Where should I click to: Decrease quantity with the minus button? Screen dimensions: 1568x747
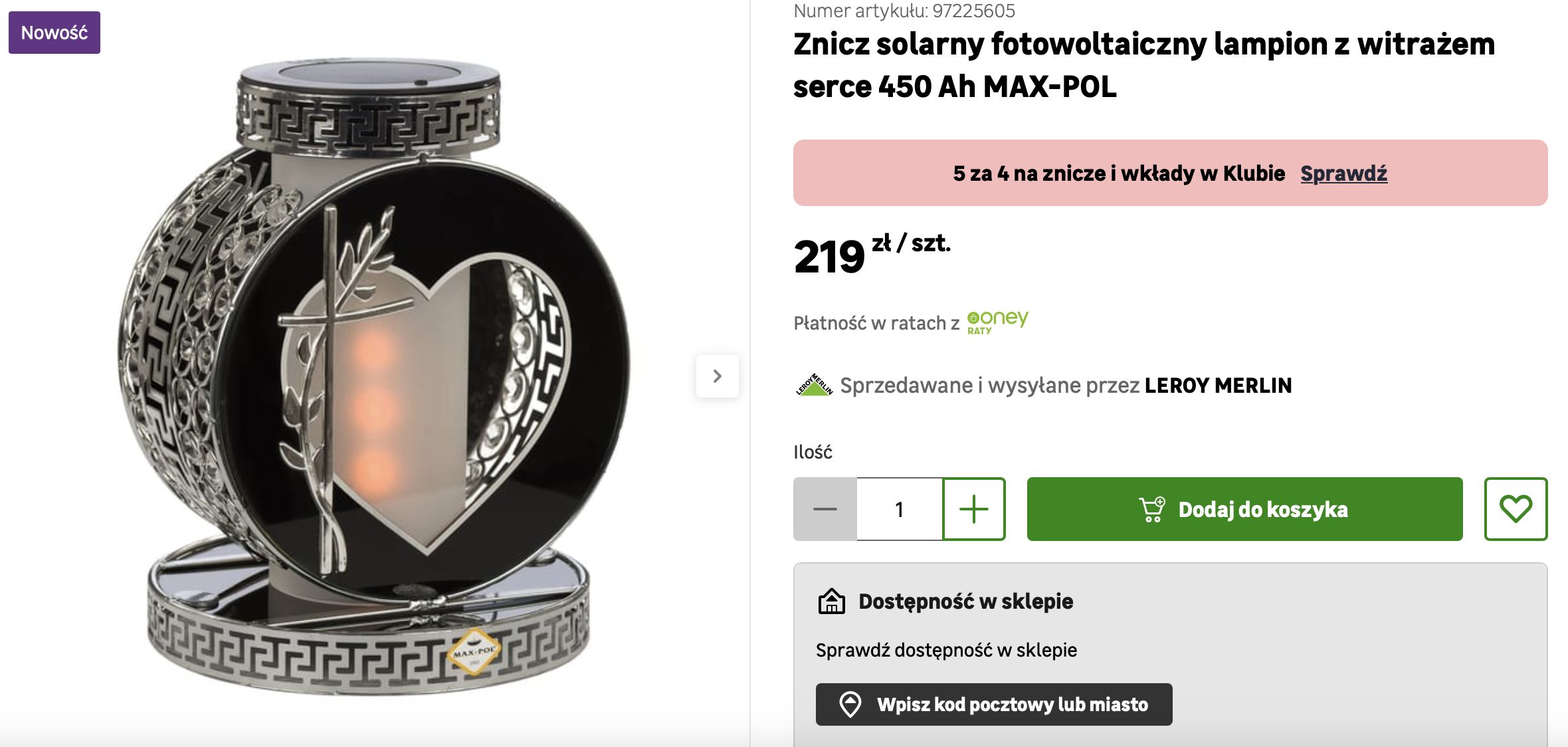[x=825, y=509]
